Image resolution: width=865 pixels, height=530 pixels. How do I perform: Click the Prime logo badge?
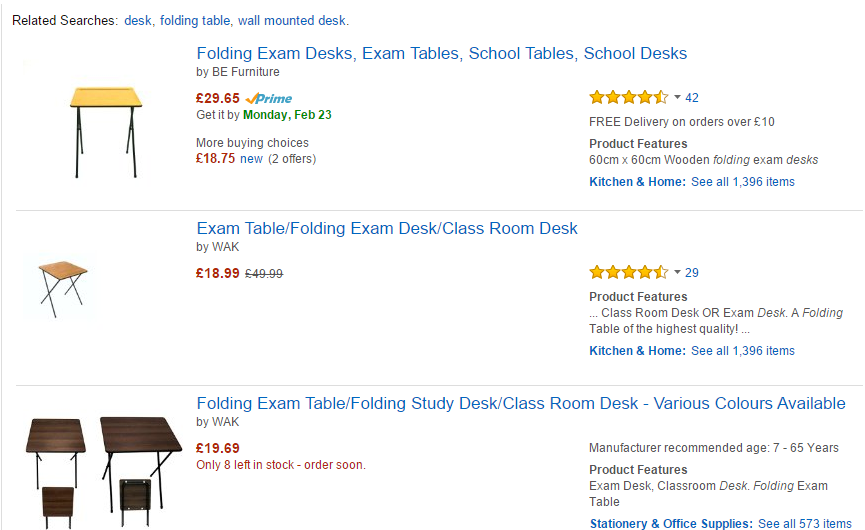tap(269, 98)
